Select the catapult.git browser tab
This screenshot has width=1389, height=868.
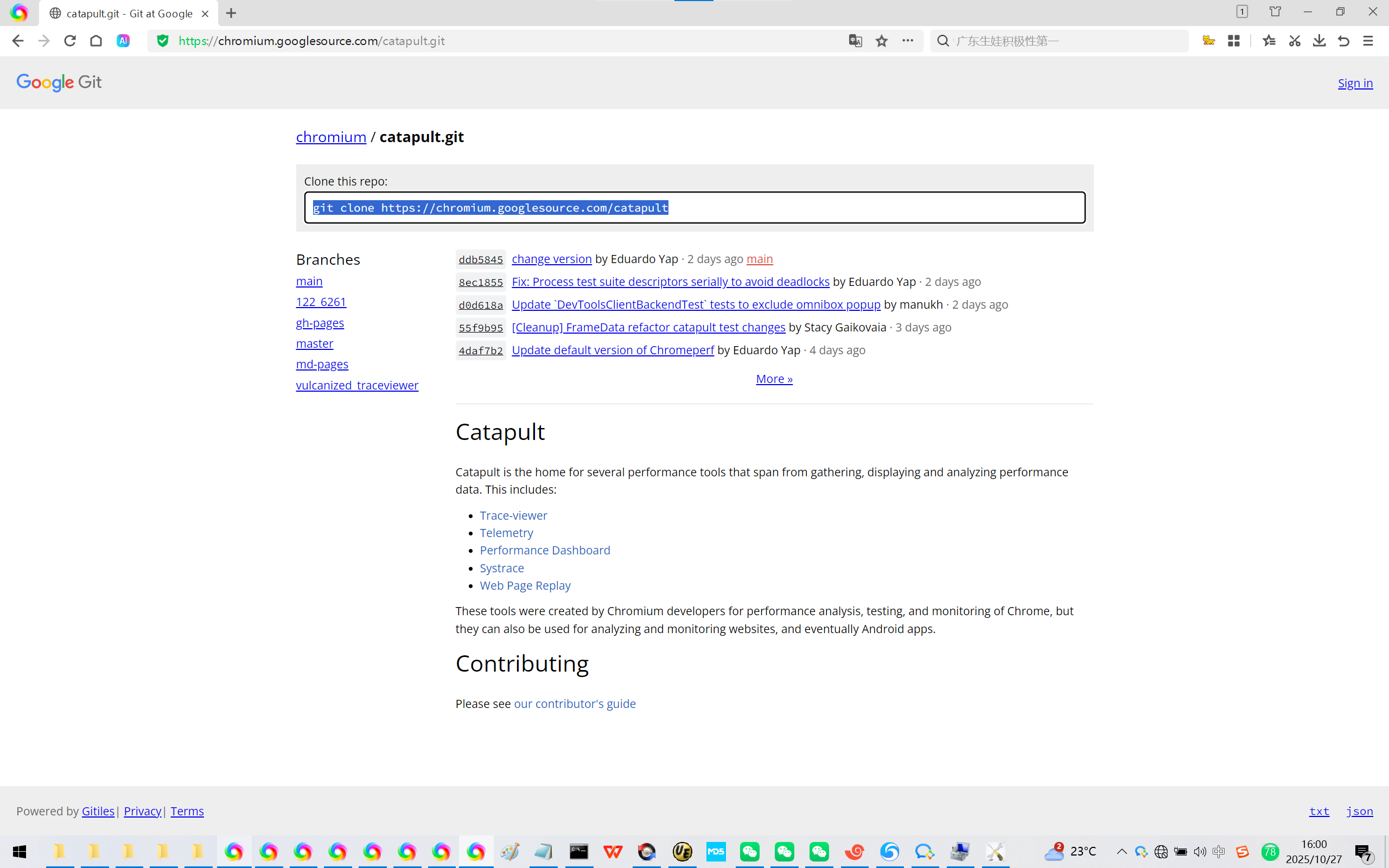129,13
